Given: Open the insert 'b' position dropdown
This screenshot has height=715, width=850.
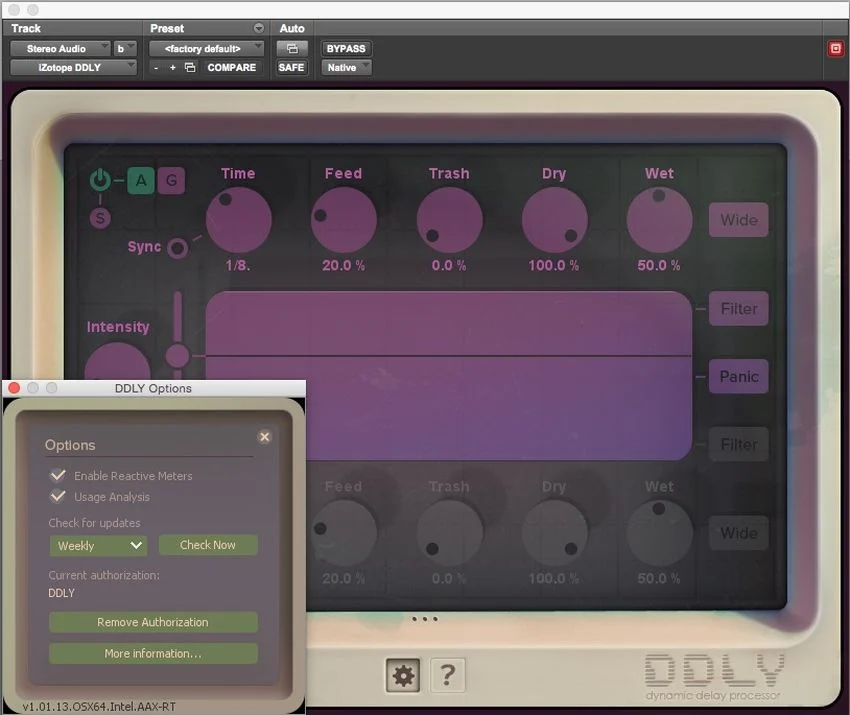Looking at the screenshot, I should [125, 49].
